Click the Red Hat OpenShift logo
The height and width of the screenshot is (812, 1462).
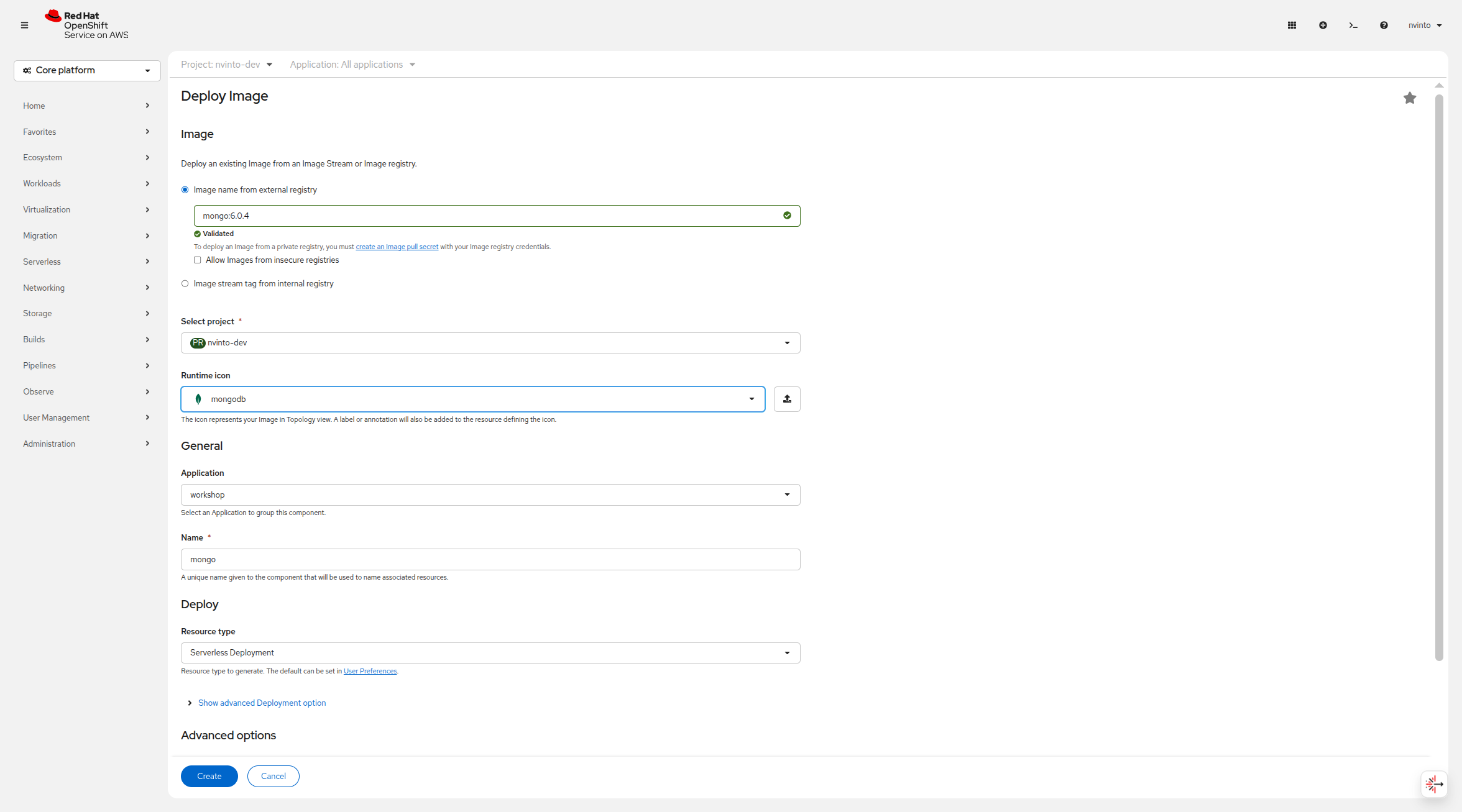[86, 25]
